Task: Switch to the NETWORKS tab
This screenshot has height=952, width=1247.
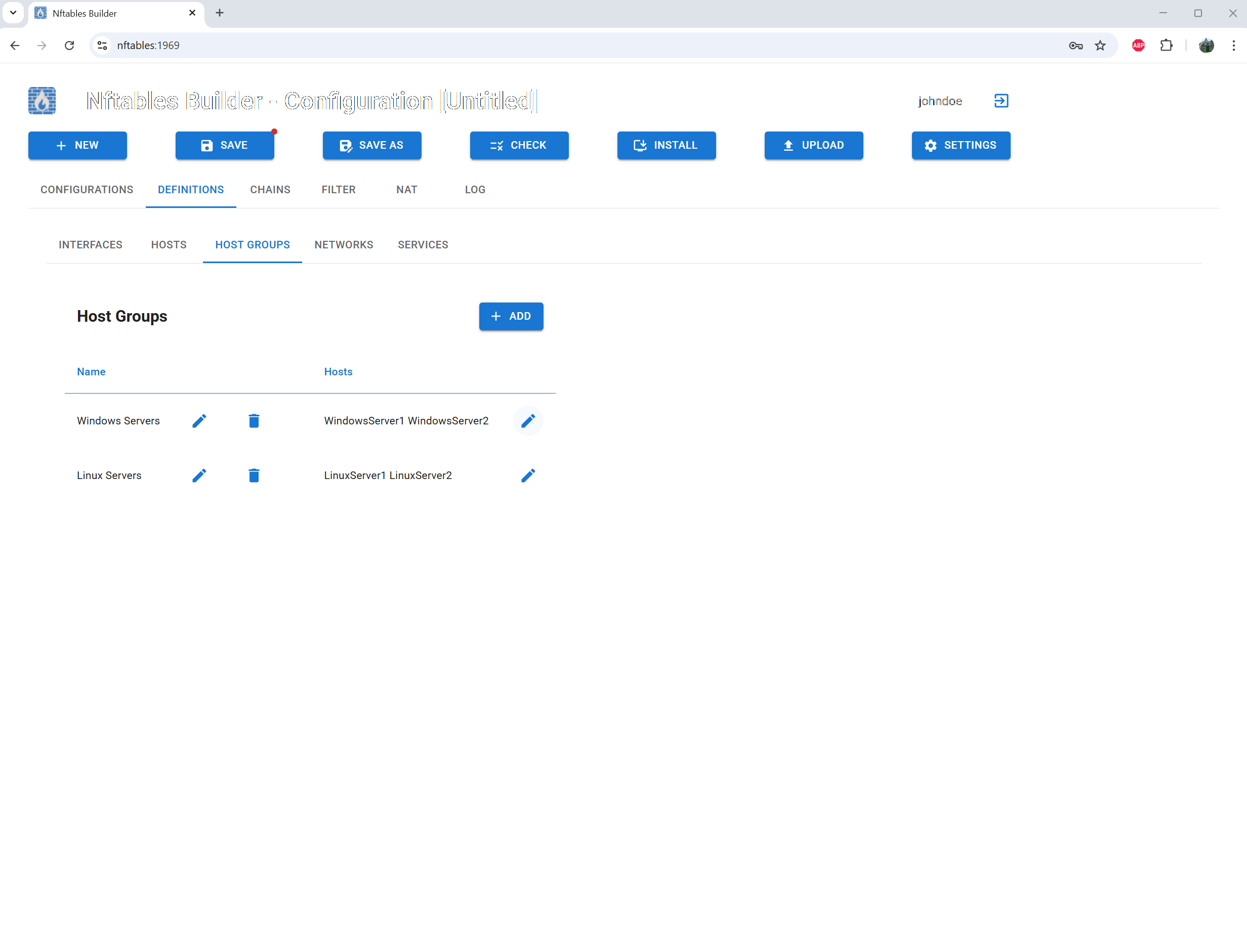Action: (344, 244)
